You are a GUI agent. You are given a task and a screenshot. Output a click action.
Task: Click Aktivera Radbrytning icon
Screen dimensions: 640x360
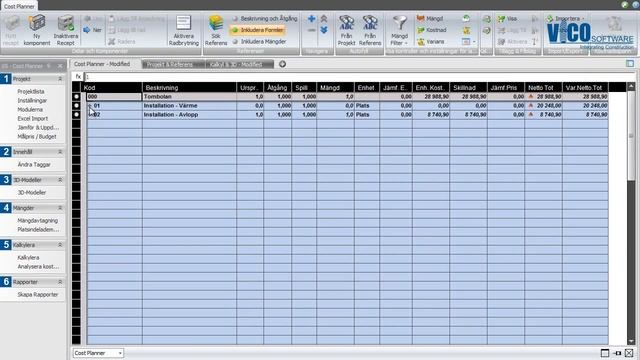(x=183, y=23)
